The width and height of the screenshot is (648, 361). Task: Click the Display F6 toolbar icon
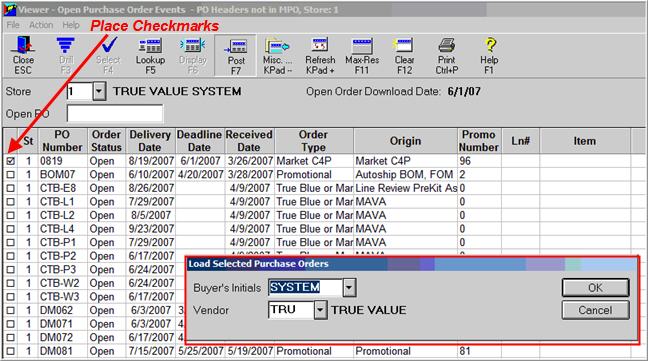(x=193, y=56)
